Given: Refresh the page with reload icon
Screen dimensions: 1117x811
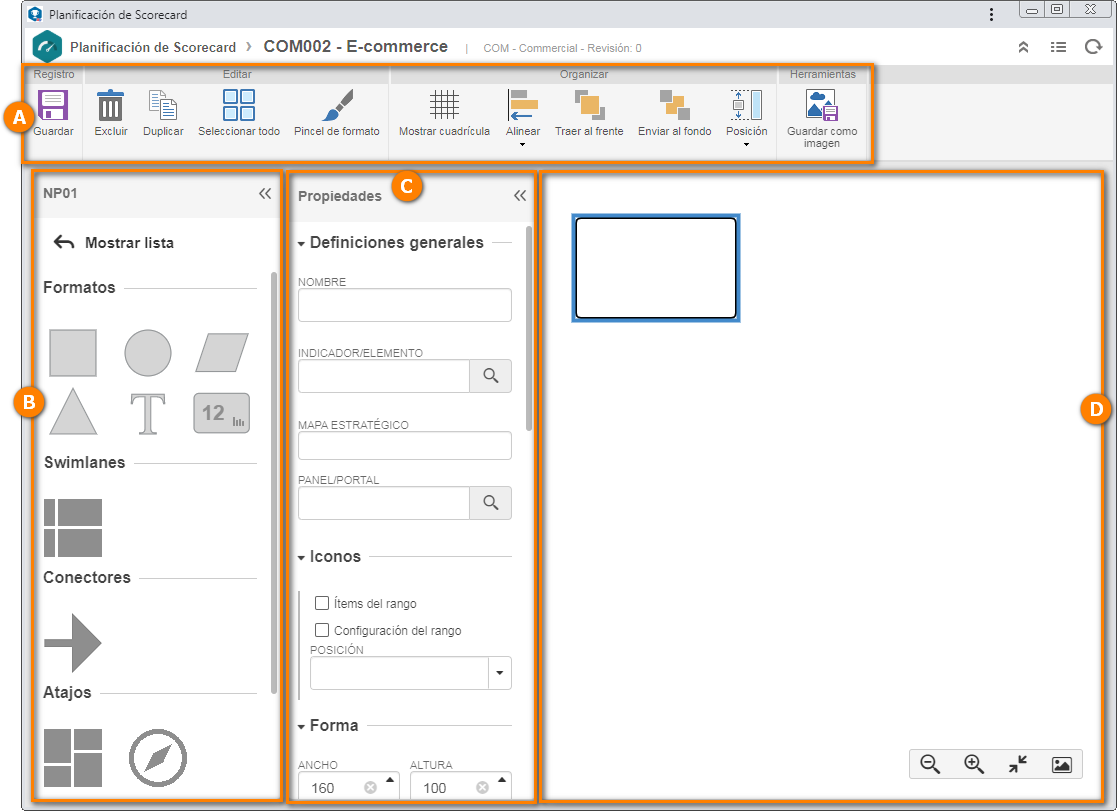Looking at the screenshot, I should 1093,47.
